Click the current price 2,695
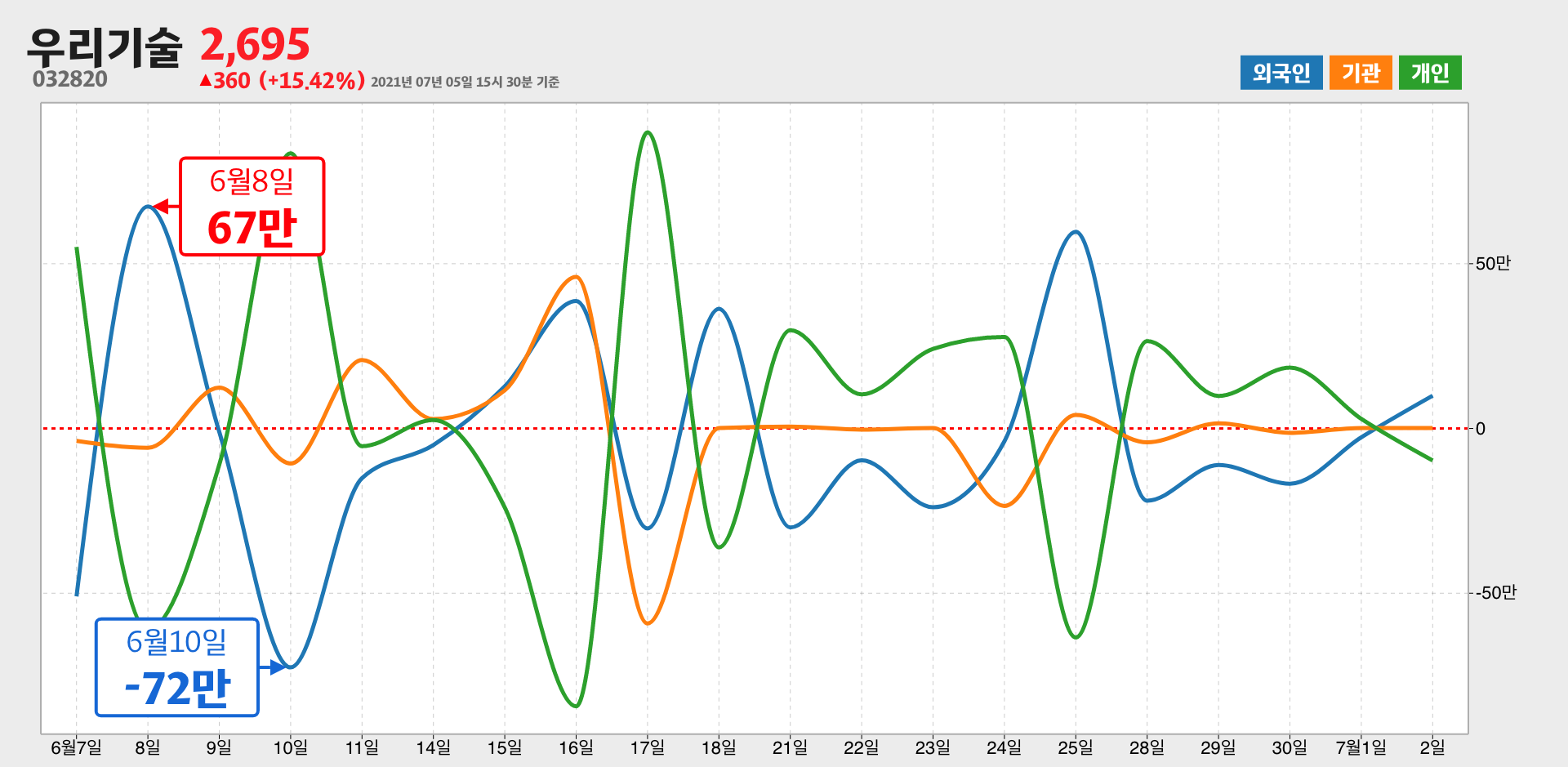 point(255,44)
